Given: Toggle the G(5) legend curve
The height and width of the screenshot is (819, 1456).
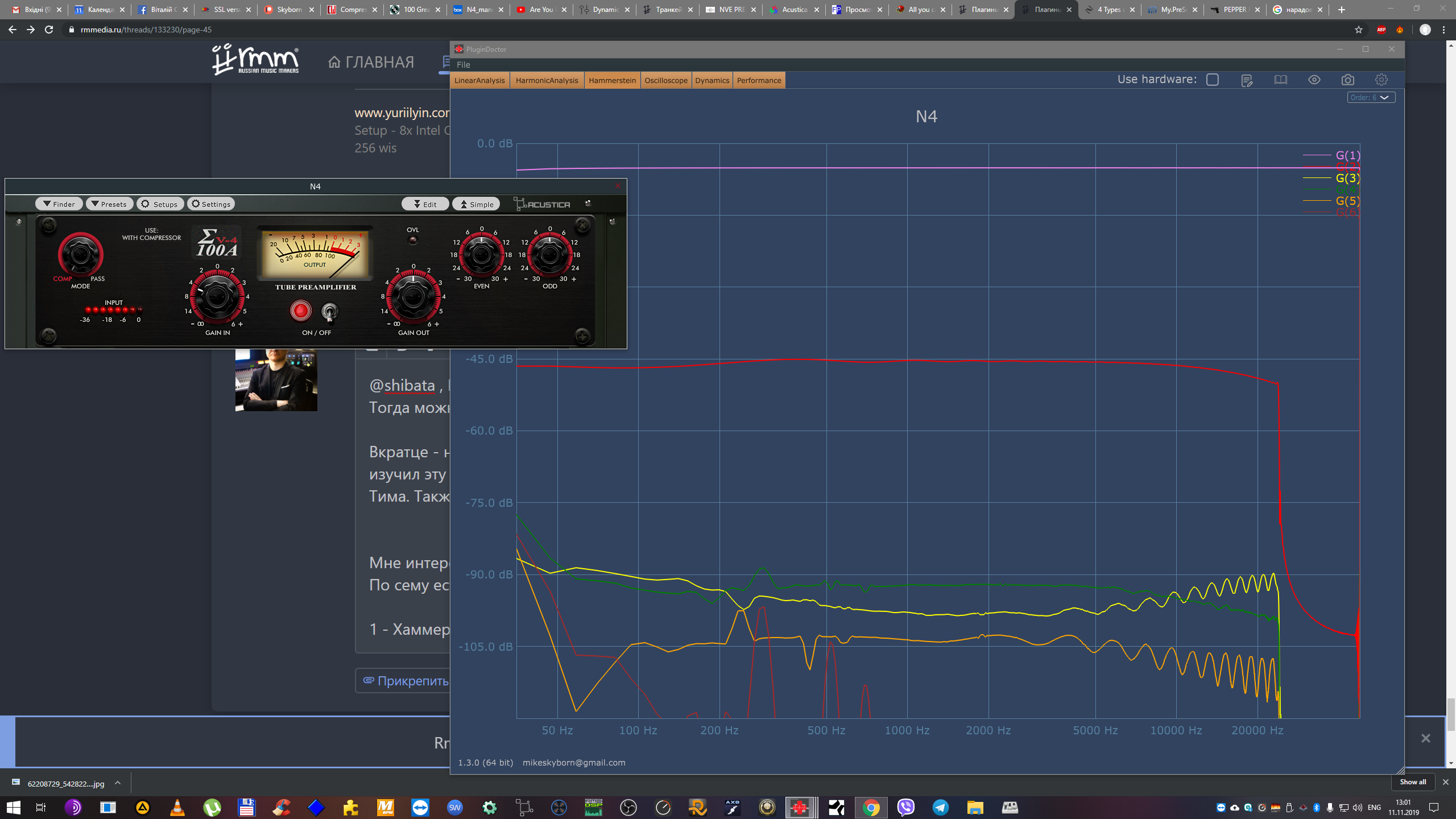Looking at the screenshot, I should pos(1331,200).
